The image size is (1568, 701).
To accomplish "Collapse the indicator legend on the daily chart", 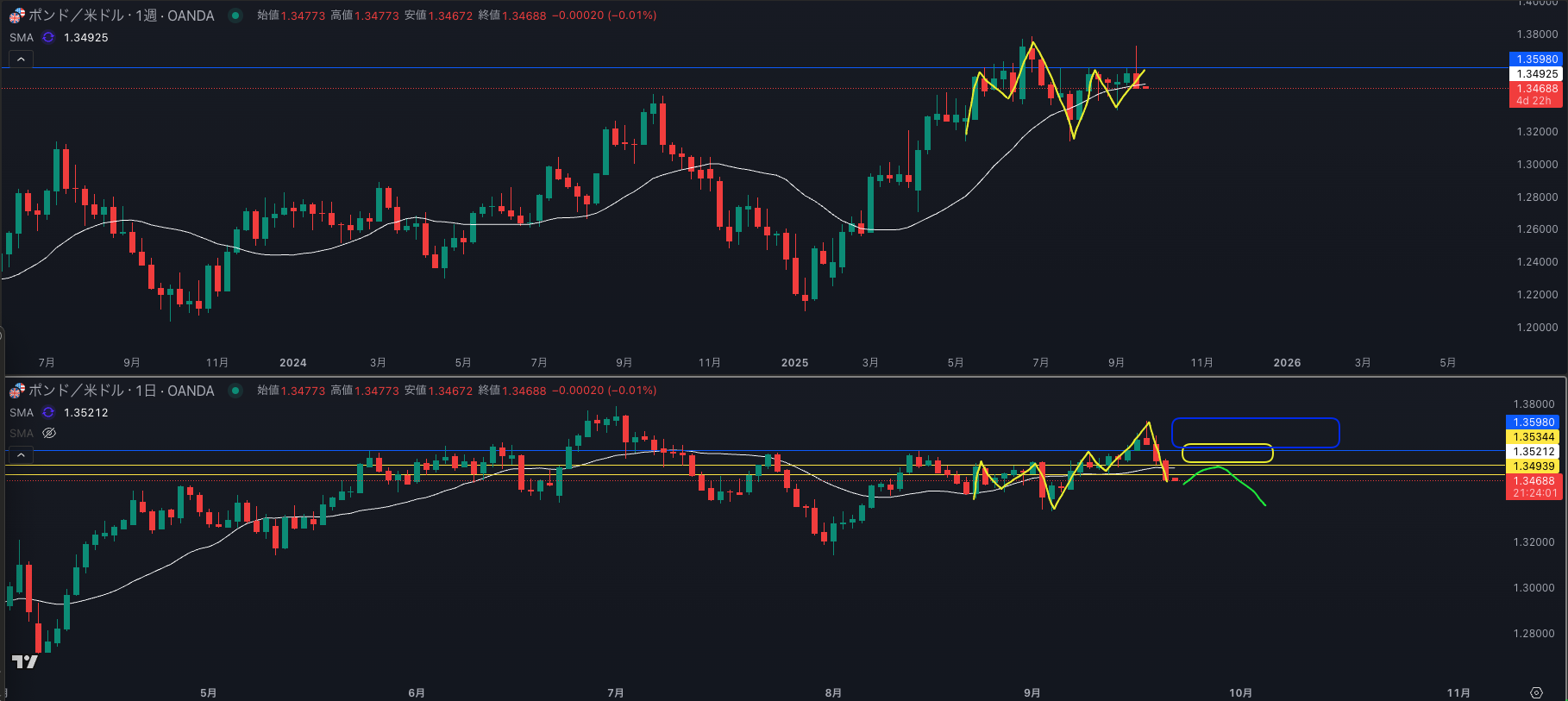I will [x=21, y=454].
